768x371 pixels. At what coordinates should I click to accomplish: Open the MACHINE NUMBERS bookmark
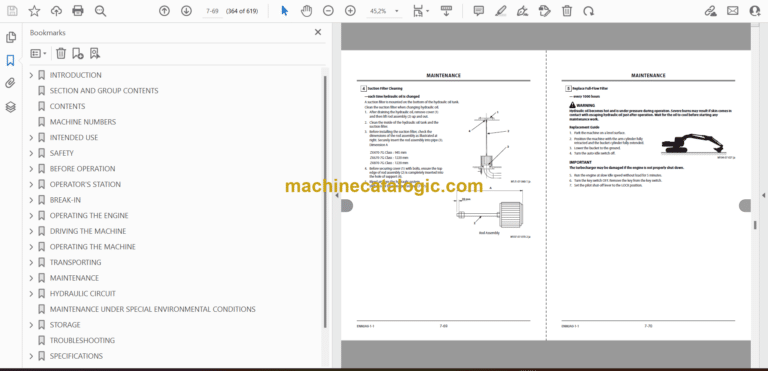[83, 122]
